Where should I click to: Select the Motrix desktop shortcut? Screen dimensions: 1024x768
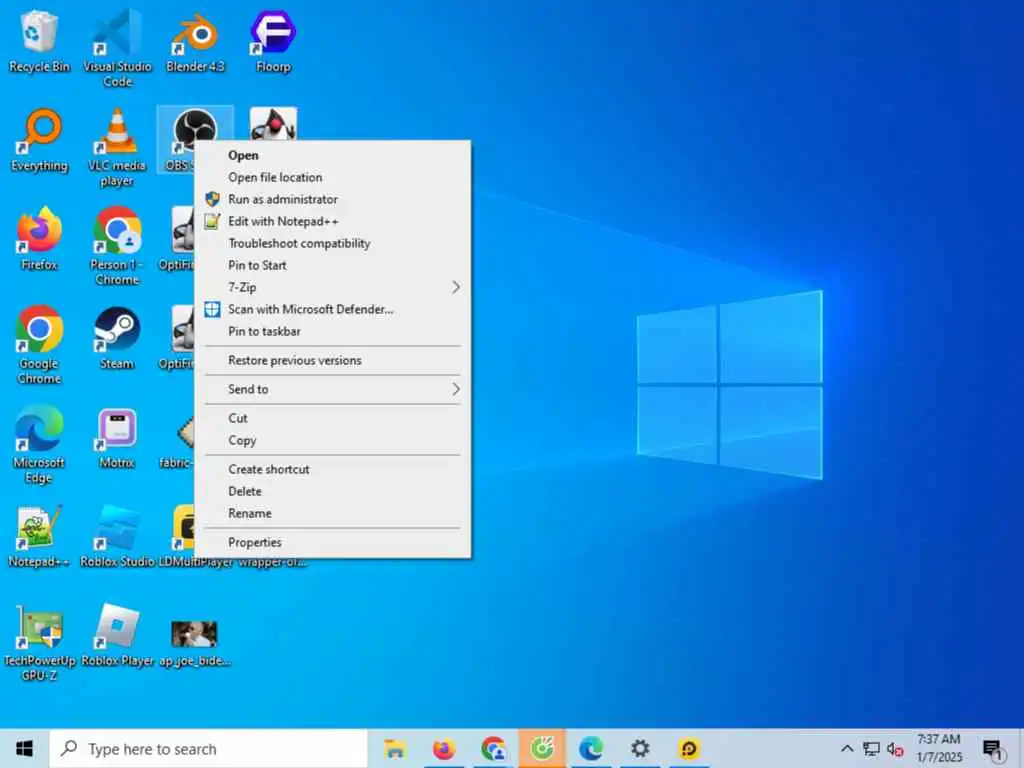pos(117,438)
